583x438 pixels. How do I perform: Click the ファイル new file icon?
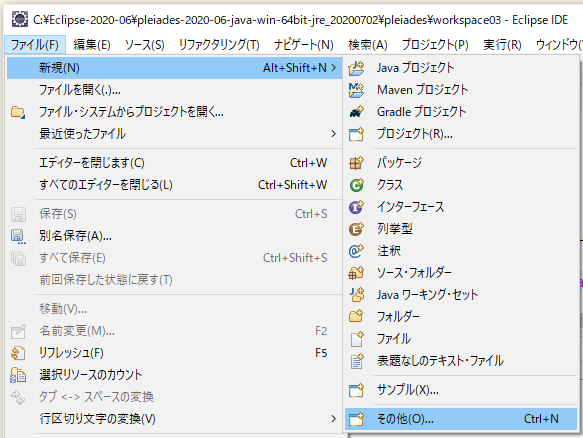tap(357, 339)
